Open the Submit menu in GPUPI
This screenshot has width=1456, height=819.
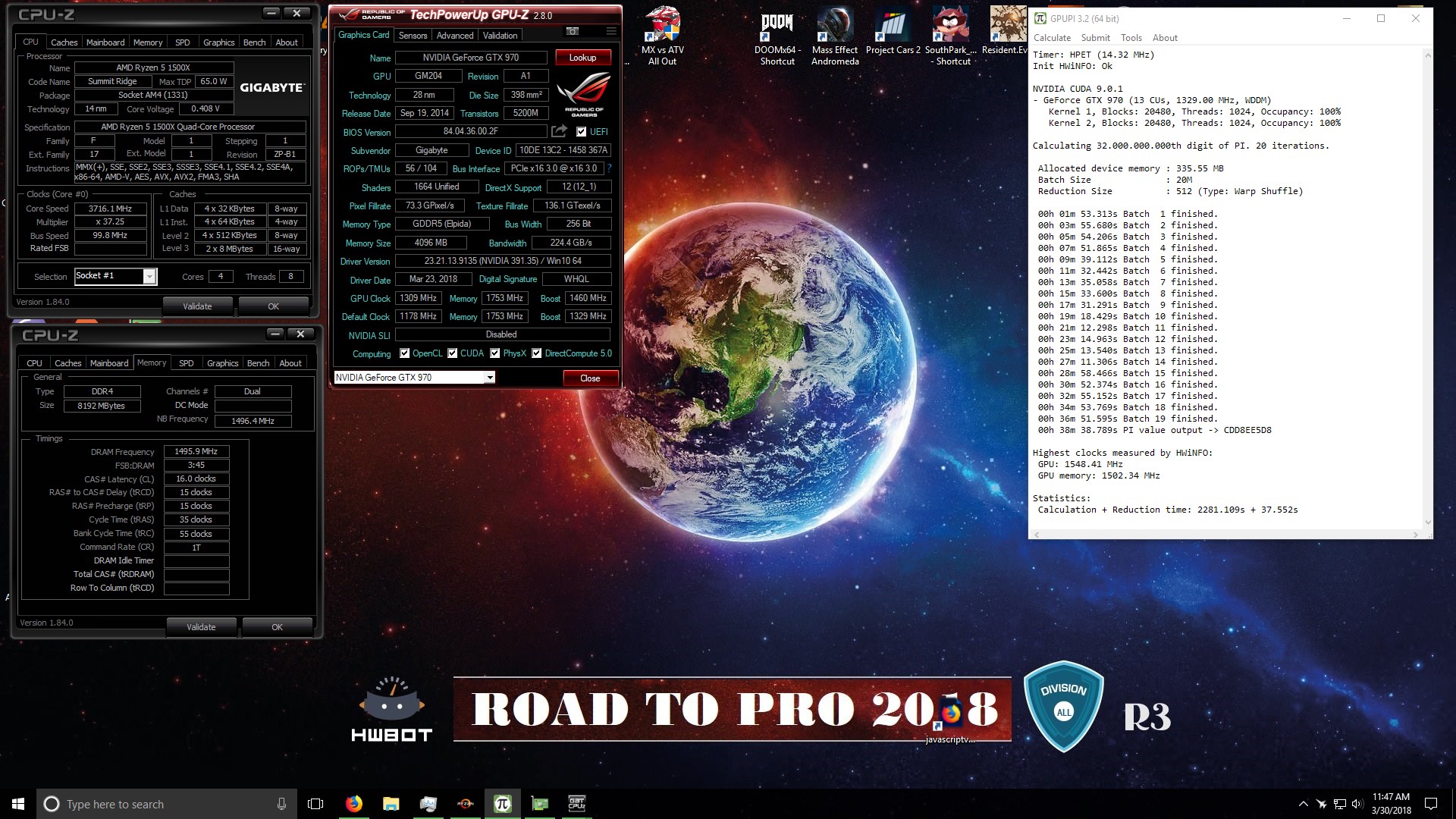[x=1095, y=38]
